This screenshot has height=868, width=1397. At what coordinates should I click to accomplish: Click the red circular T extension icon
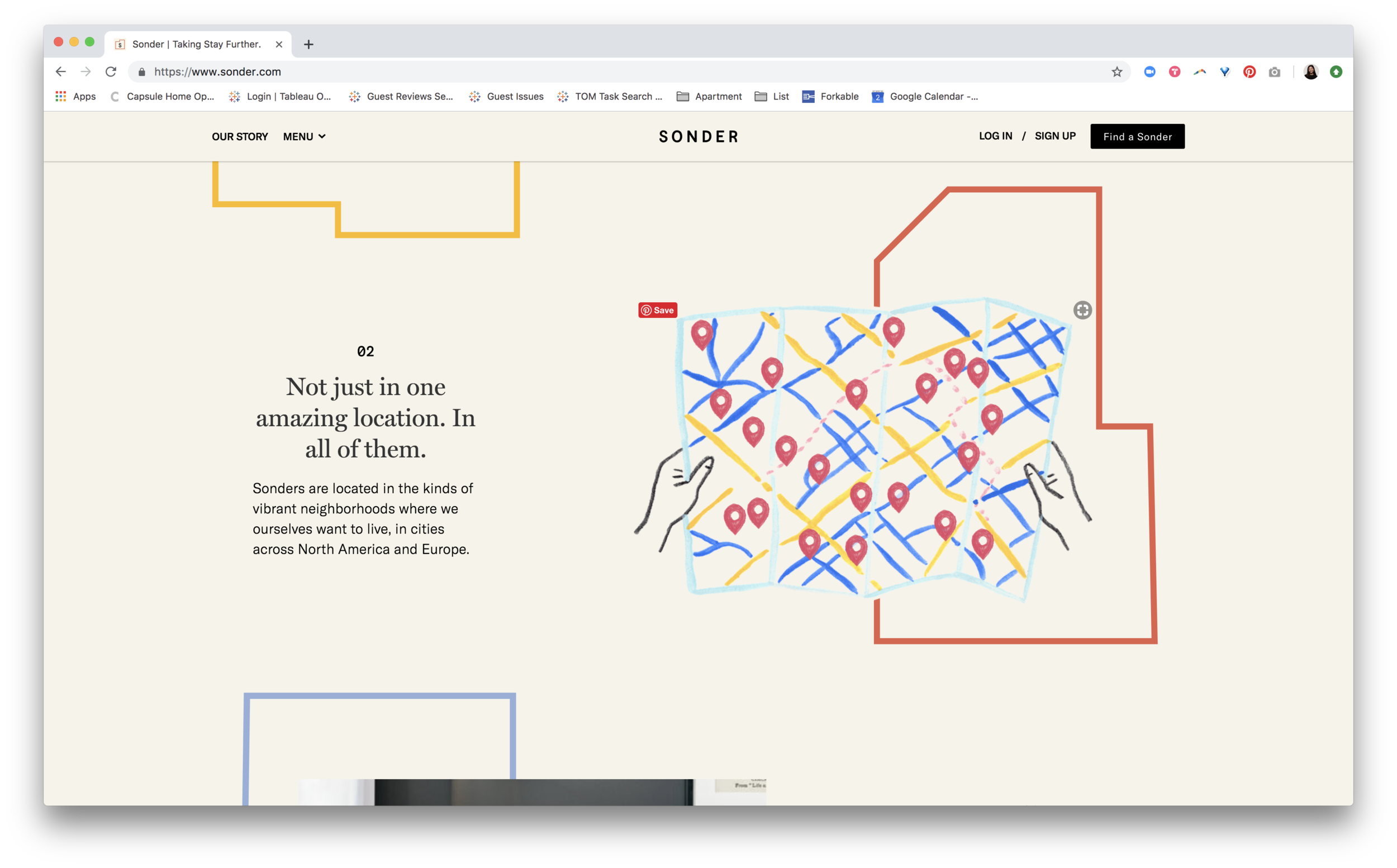pos(1174,71)
